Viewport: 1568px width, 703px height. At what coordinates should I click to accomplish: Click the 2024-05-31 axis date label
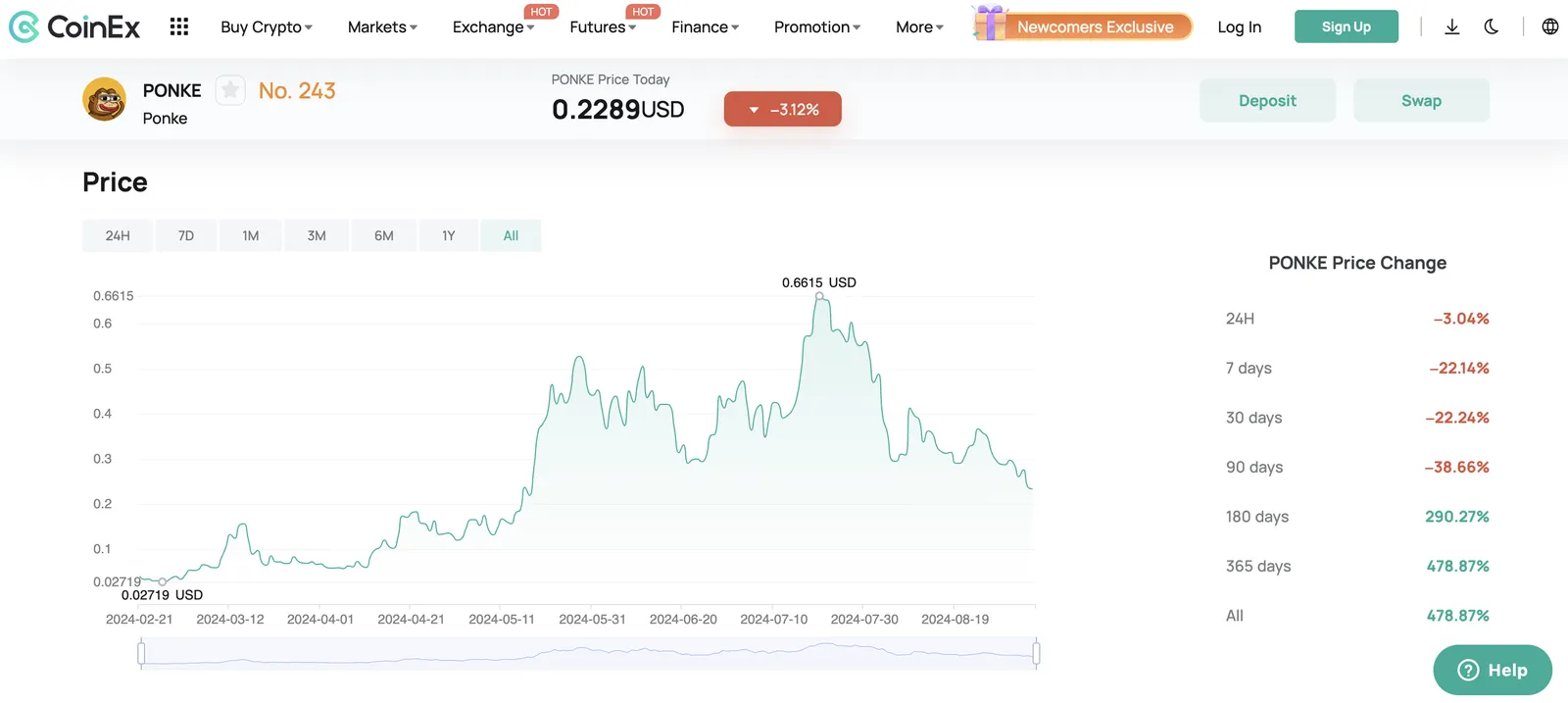click(x=592, y=620)
